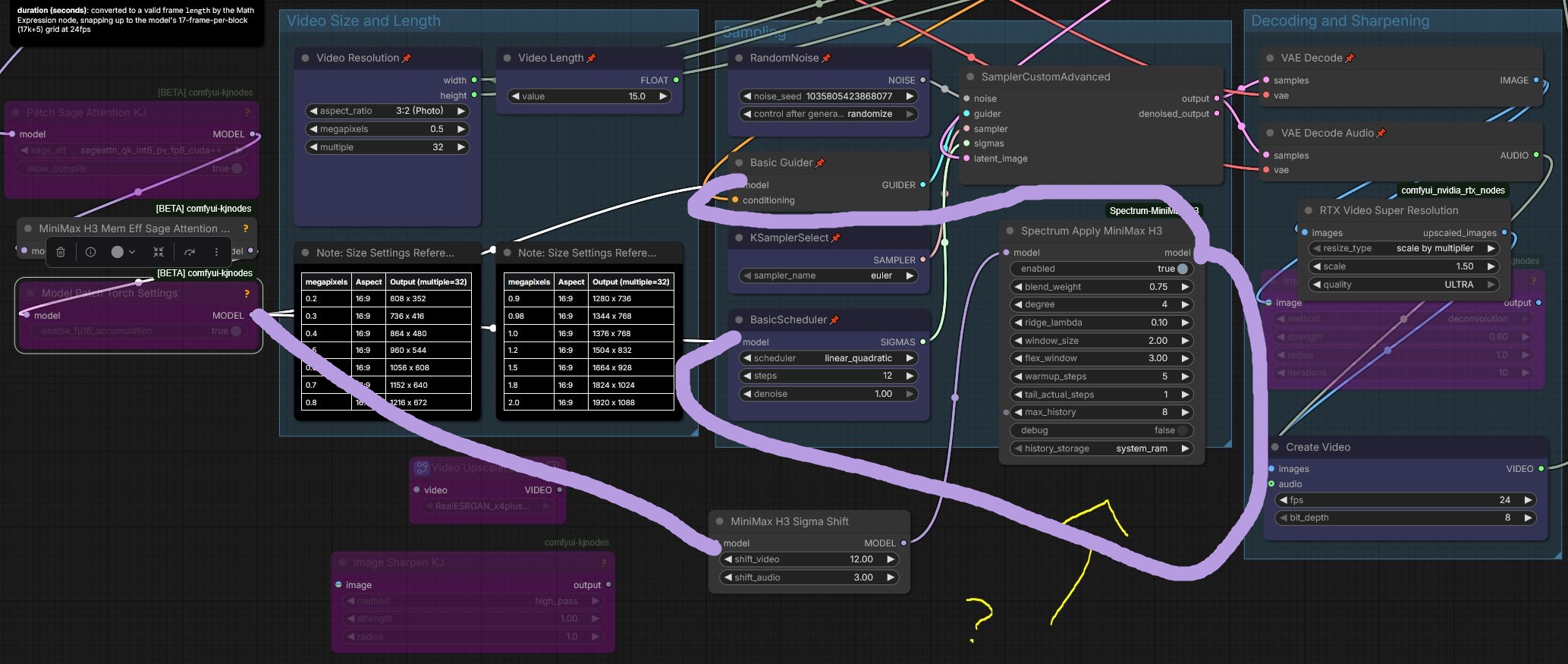
Task: Unpin the VAE Decode node
Action: [1350, 58]
